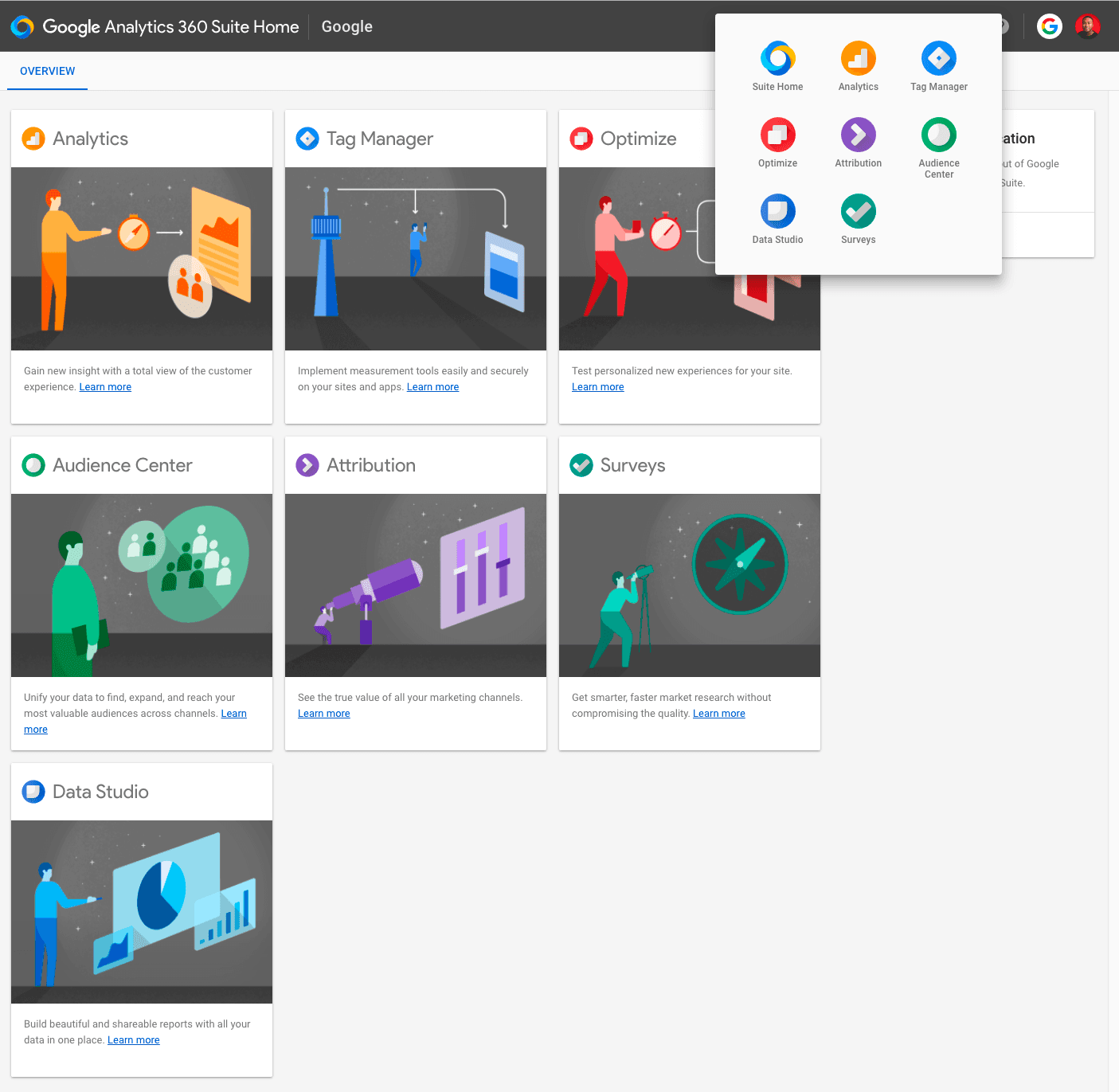
Task: Click the Analytics 360 Suite logo in the header
Action: 22,26
